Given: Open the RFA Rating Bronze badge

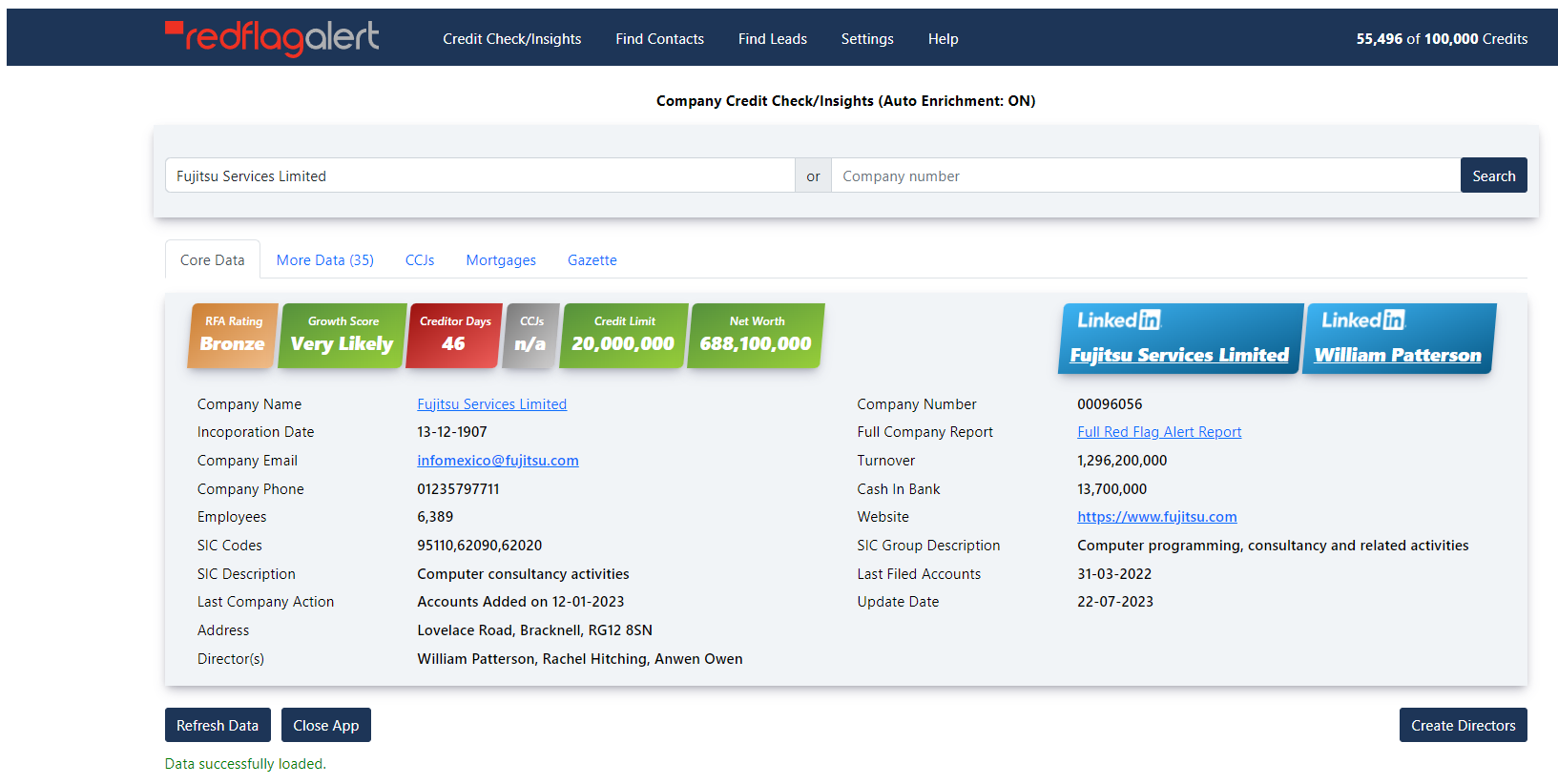Looking at the screenshot, I should (x=233, y=336).
